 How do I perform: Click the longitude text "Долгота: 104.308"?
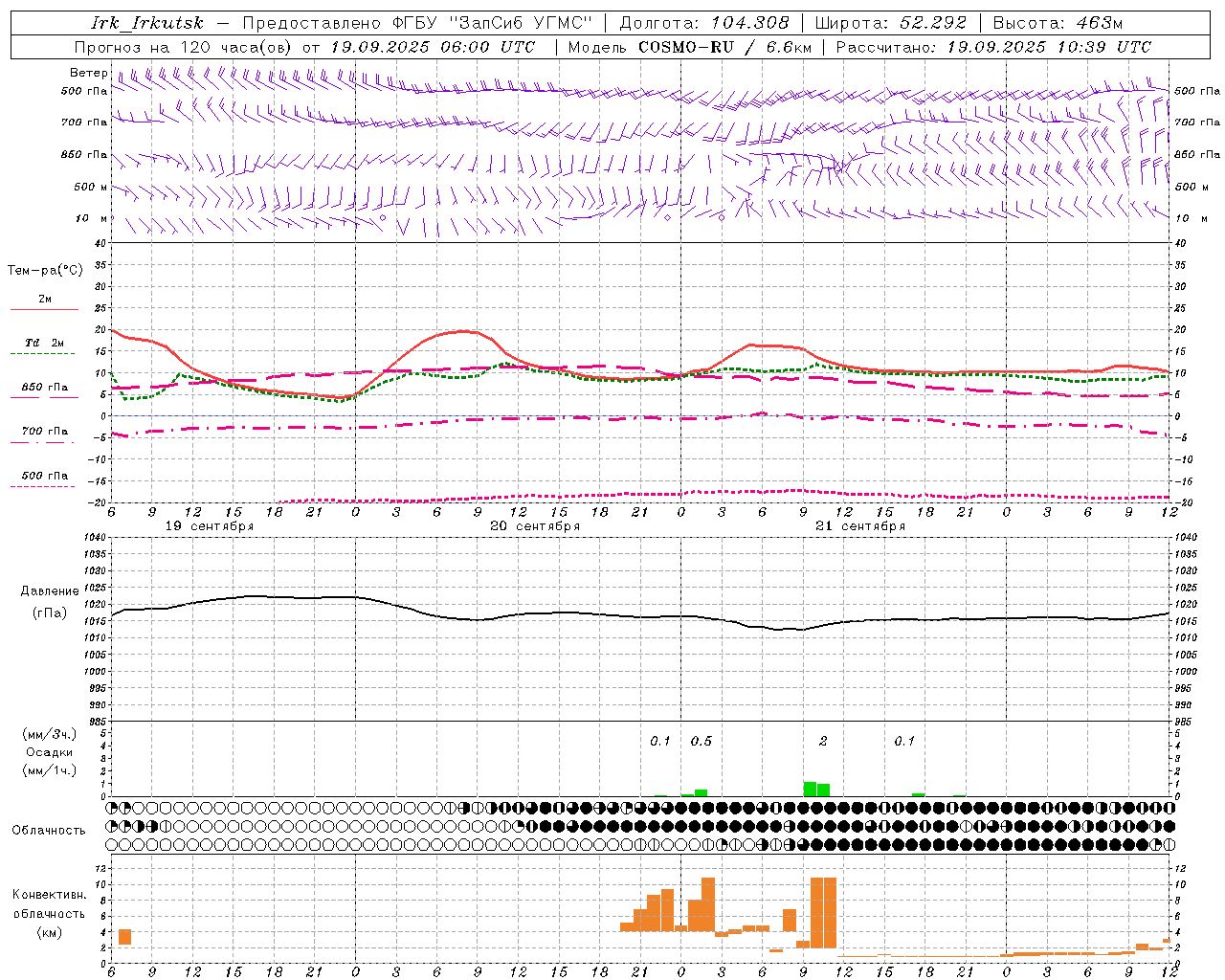(704, 23)
